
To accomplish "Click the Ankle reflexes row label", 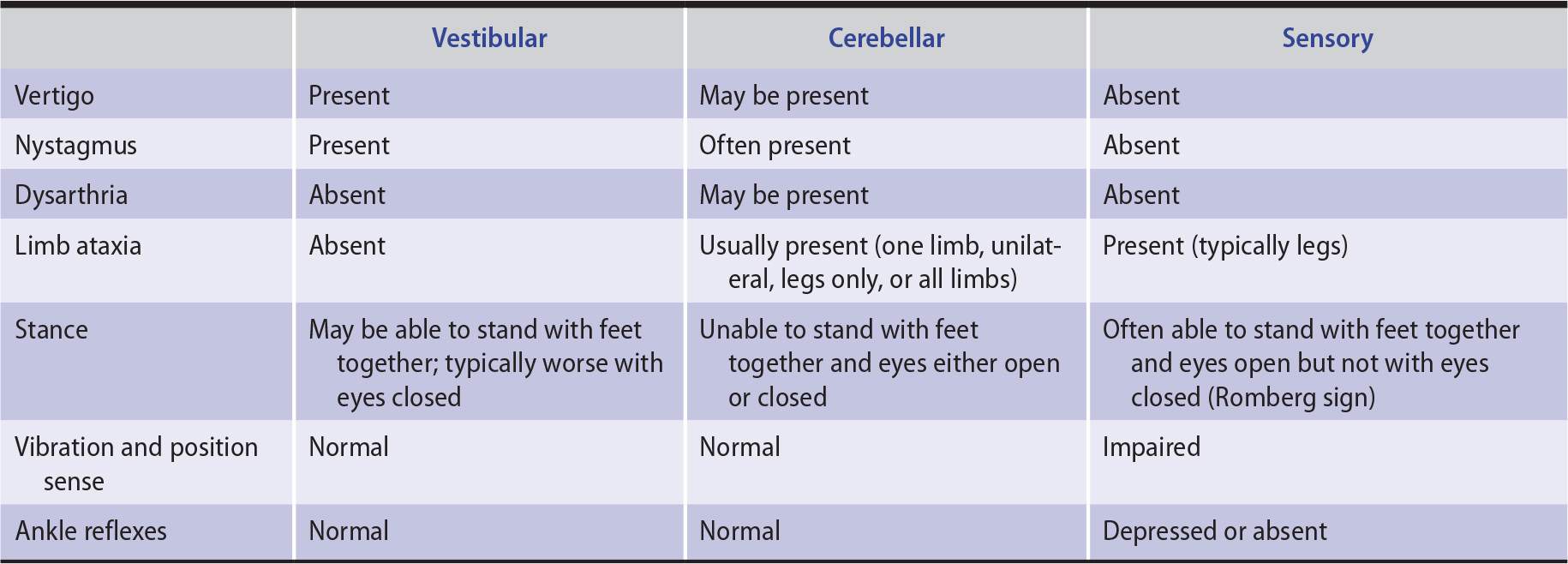I will [91, 531].
